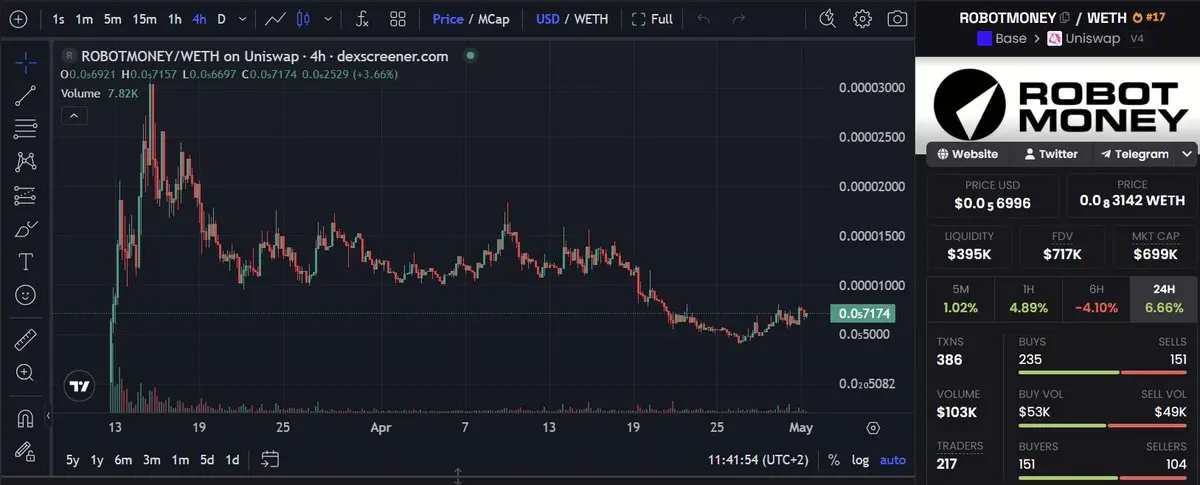
Task: Open the token Telegram link
Action: [x=1134, y=154]
